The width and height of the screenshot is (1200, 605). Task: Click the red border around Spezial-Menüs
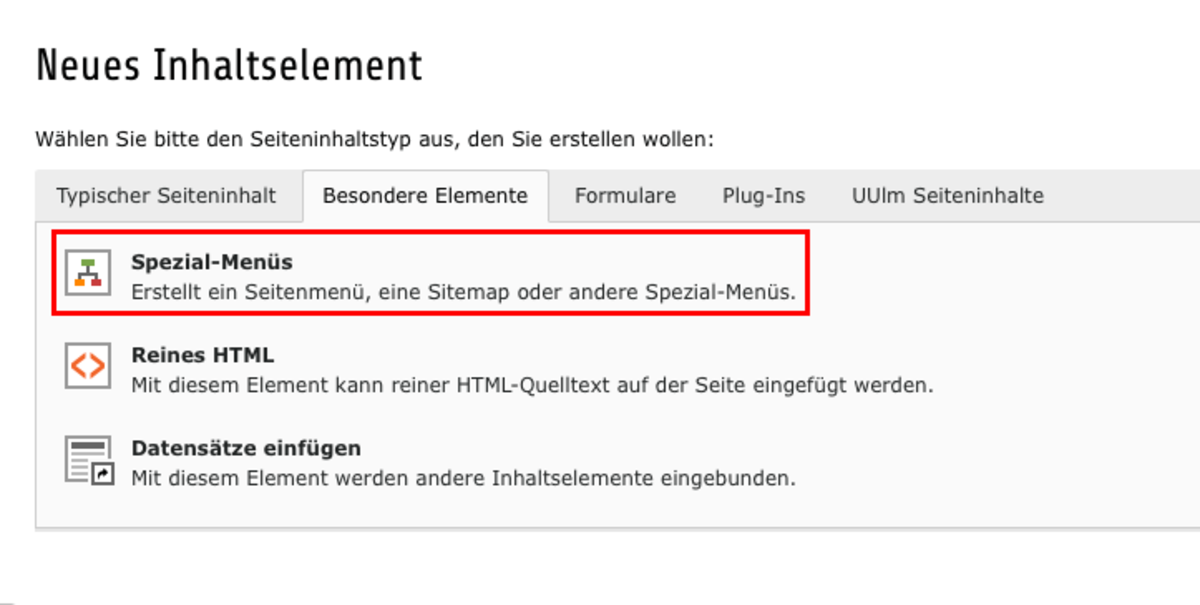click(x=808, y=273)
